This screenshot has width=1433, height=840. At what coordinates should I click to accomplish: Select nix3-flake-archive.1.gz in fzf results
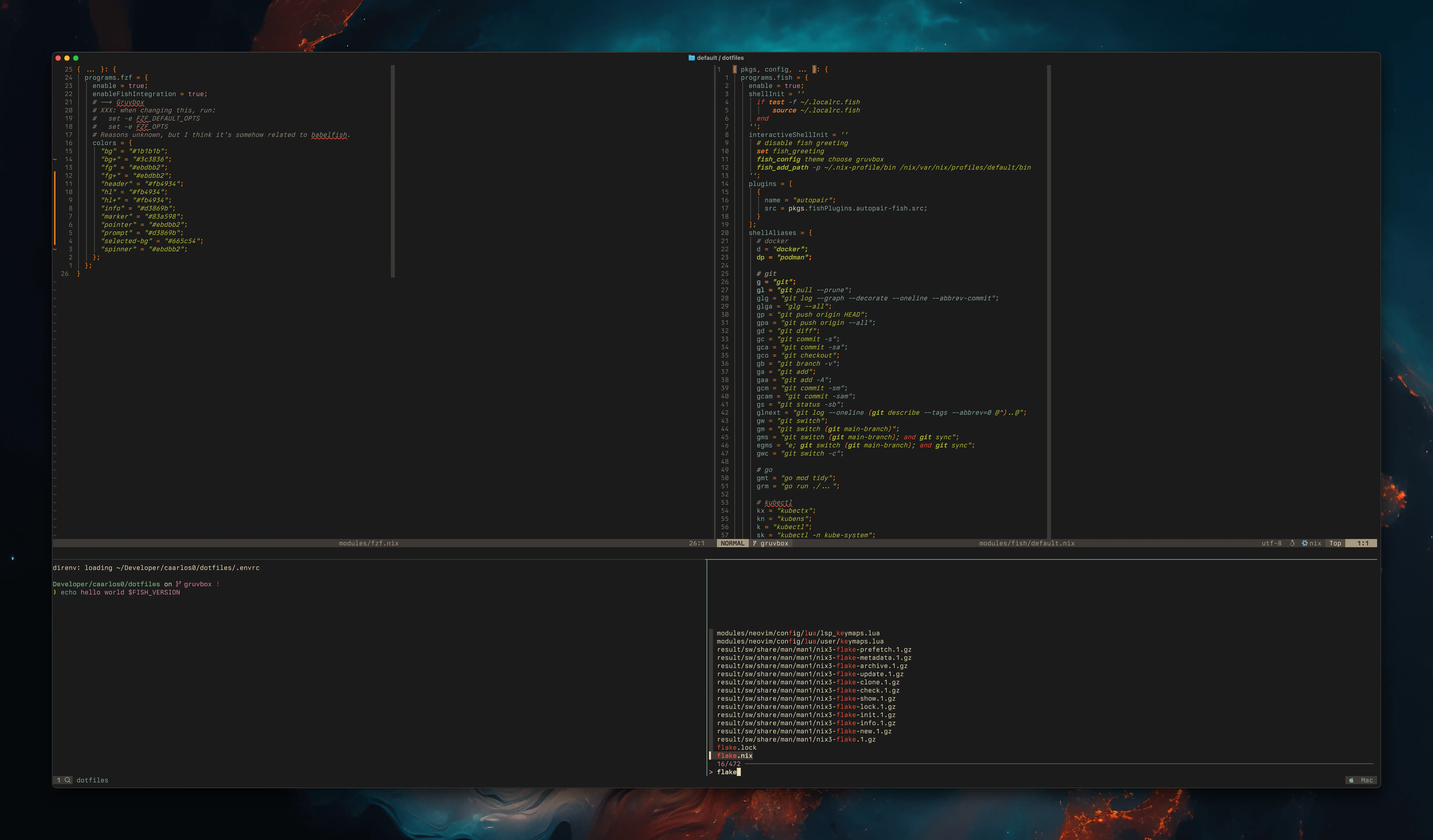(812, 666)
